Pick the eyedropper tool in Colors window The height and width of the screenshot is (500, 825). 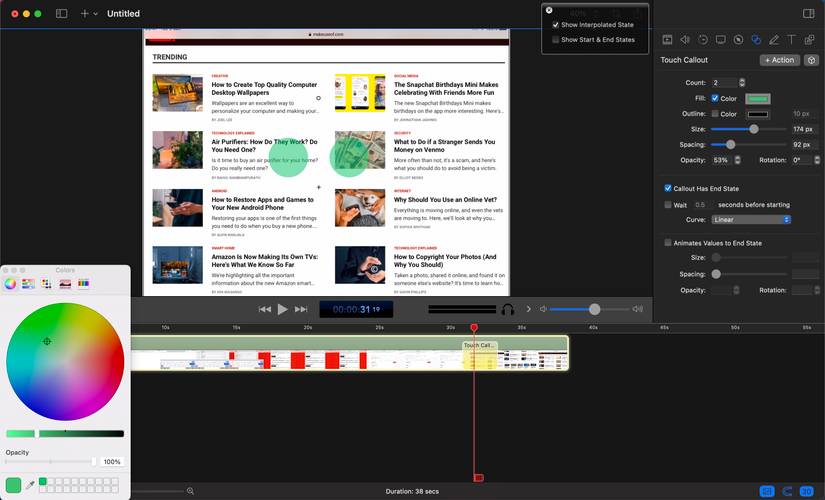click(30, 485)
